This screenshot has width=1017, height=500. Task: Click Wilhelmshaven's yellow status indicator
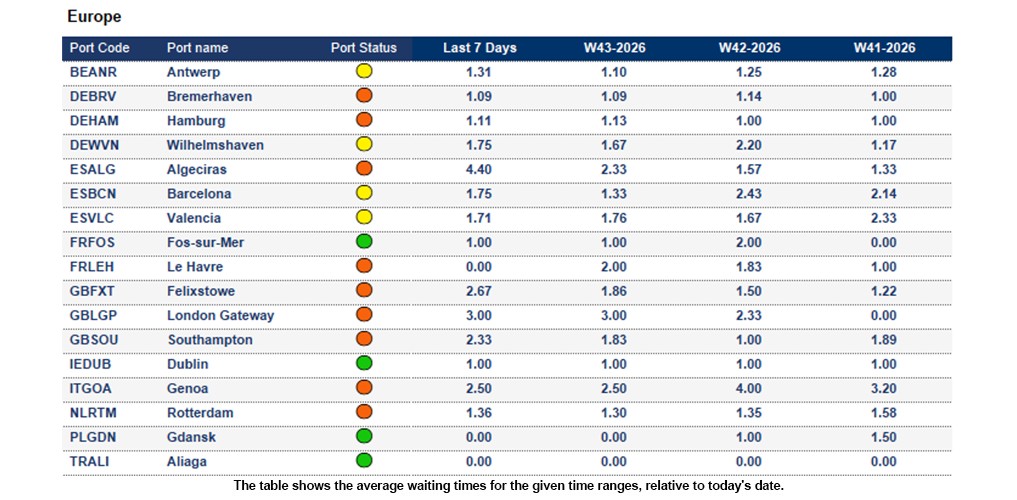tap(364, 144)
